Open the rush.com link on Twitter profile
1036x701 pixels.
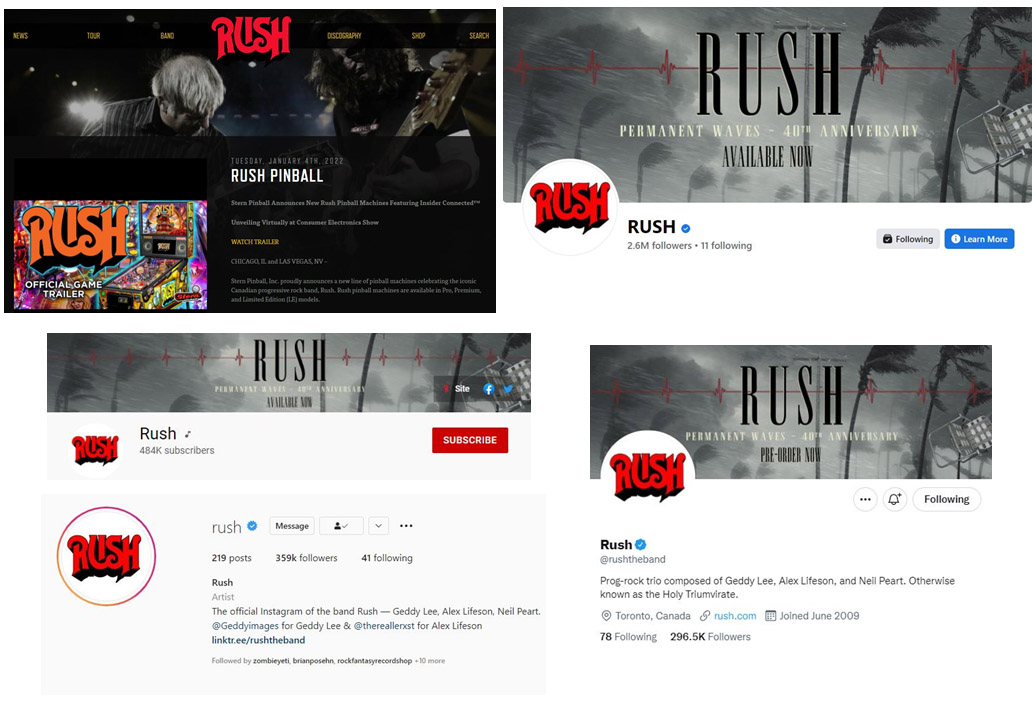tap(735, 616)
